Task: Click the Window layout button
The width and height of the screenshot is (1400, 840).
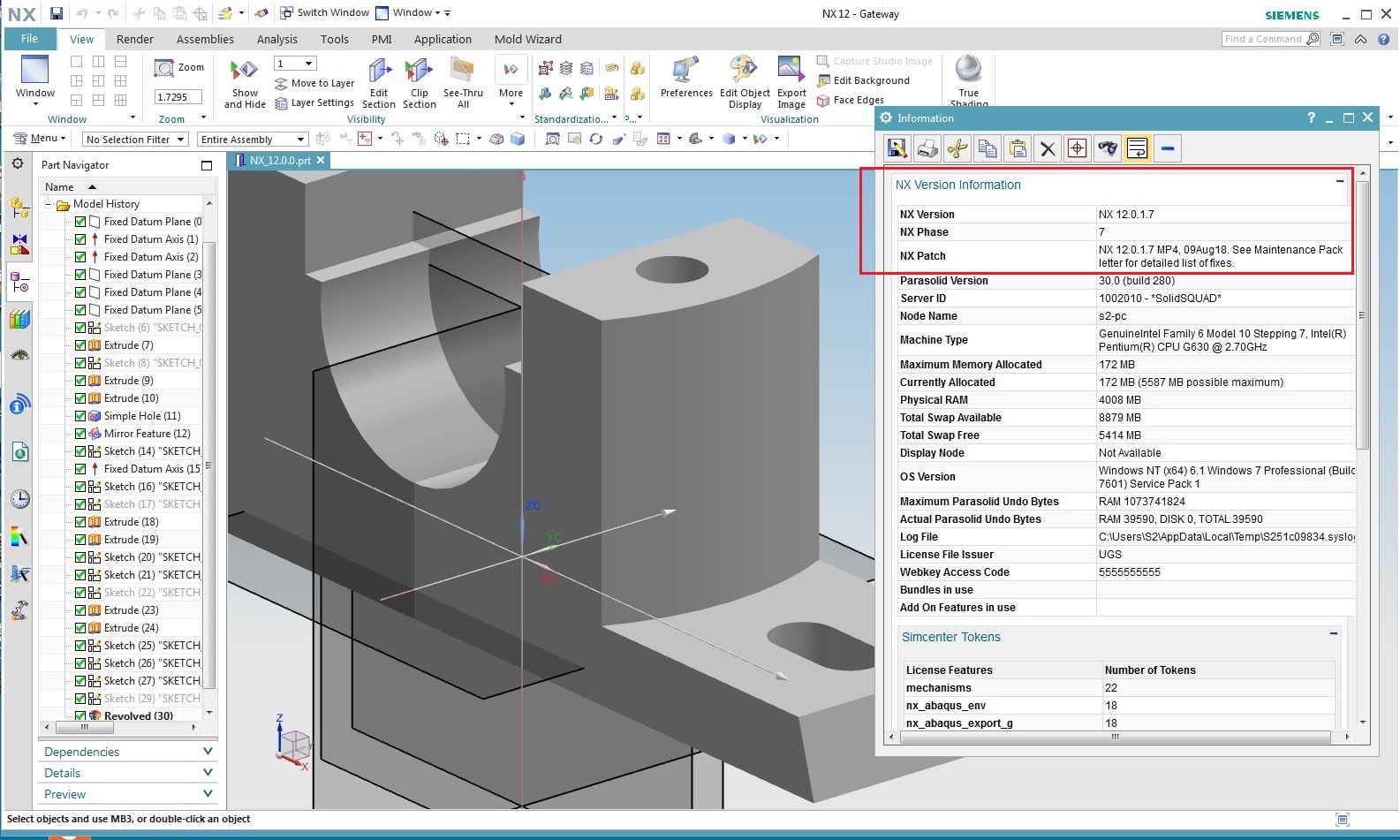Action: 34,79
